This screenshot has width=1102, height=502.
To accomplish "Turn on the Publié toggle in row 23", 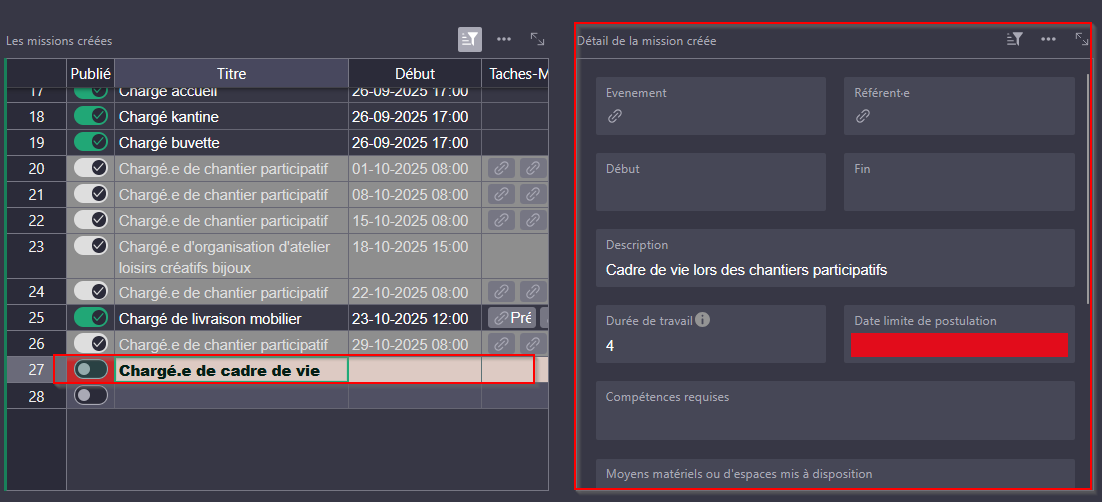I will click(91, 245).
